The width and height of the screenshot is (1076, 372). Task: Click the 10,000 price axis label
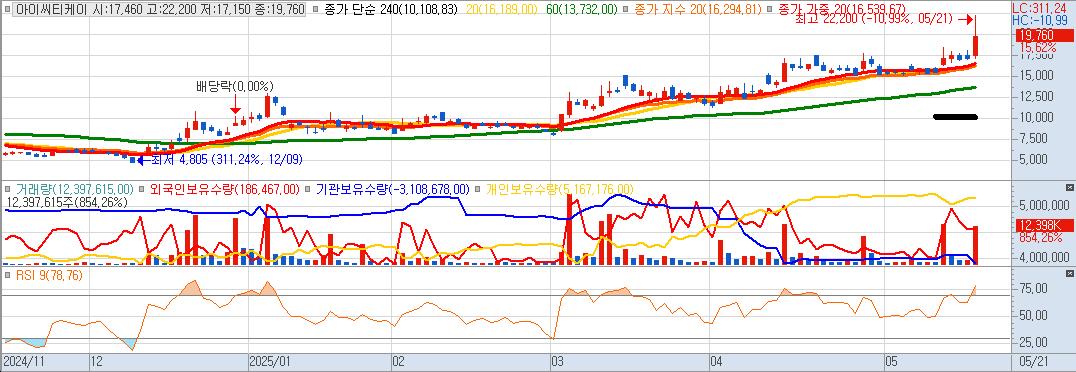tap(1037, 117)
